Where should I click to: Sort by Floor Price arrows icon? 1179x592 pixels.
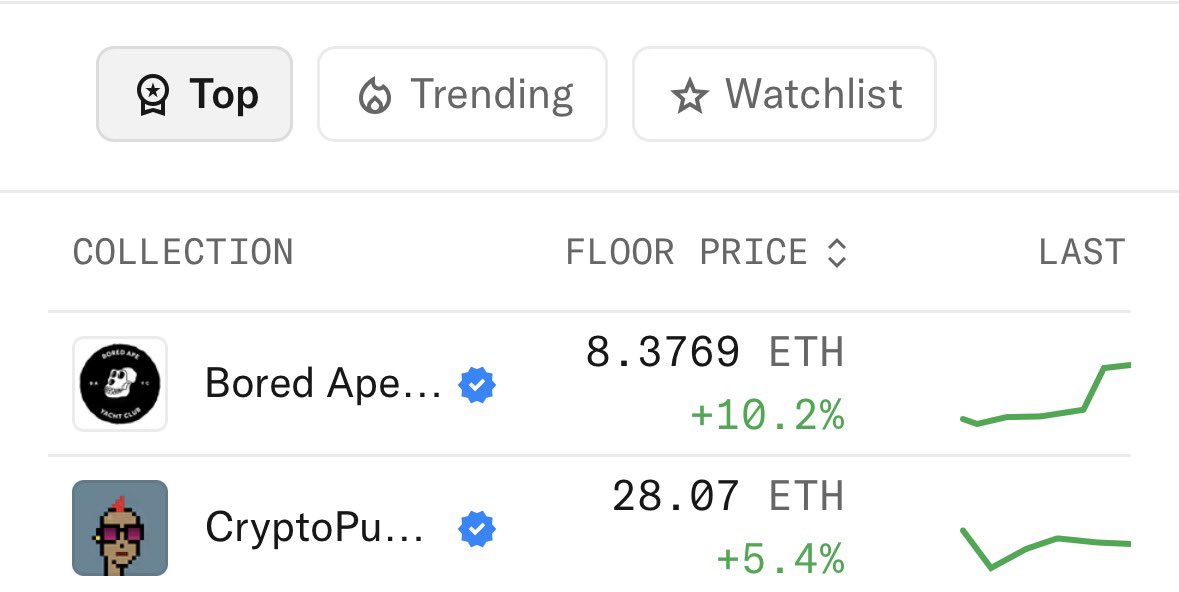tap(837, 253)
